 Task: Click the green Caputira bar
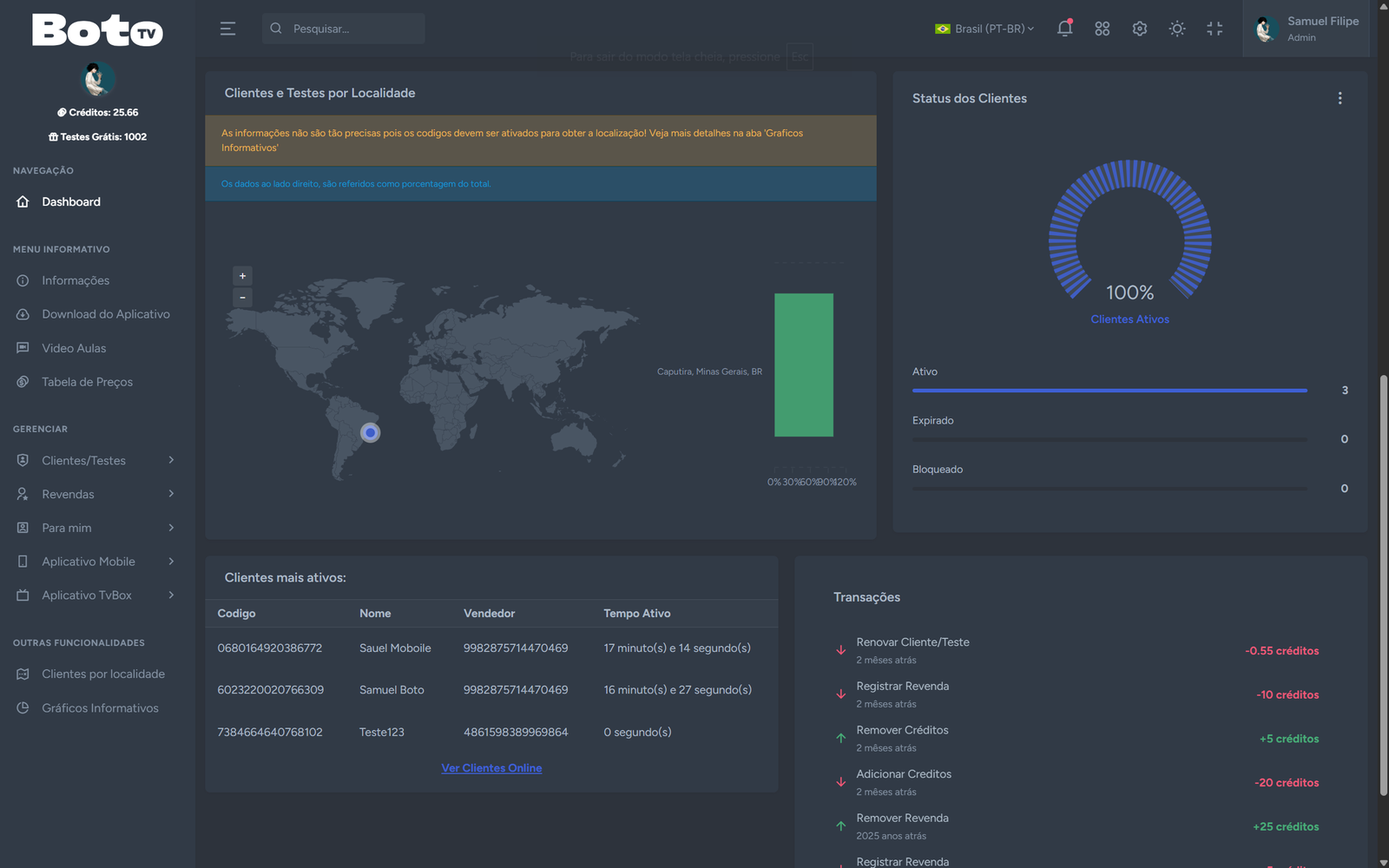(x=804, y=365)
